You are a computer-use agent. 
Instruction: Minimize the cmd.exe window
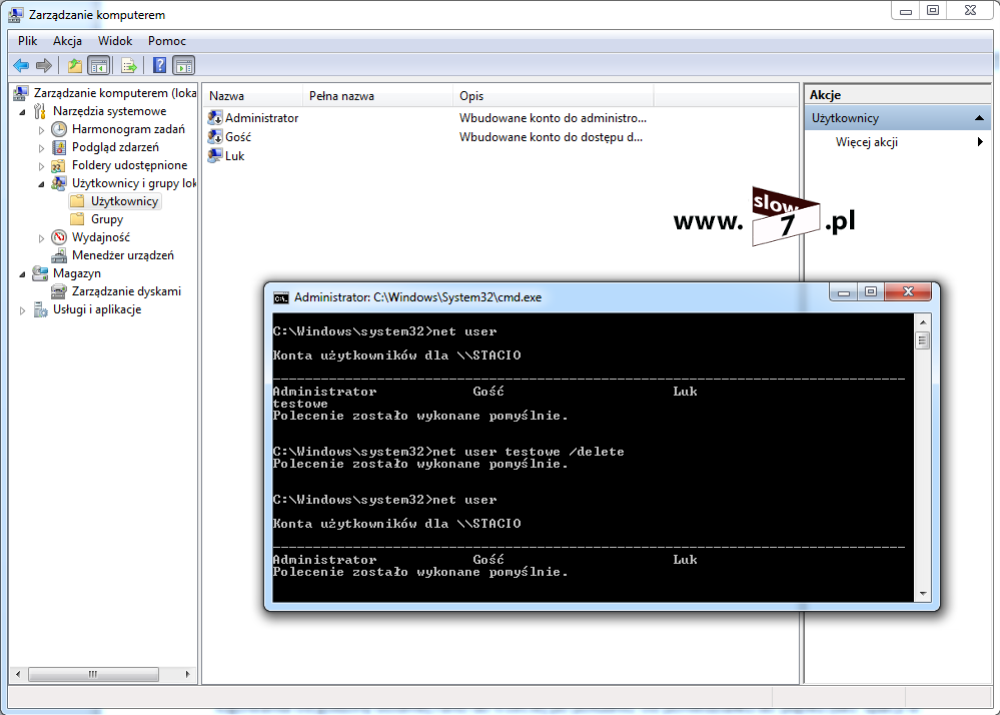(x=844, y=292)
